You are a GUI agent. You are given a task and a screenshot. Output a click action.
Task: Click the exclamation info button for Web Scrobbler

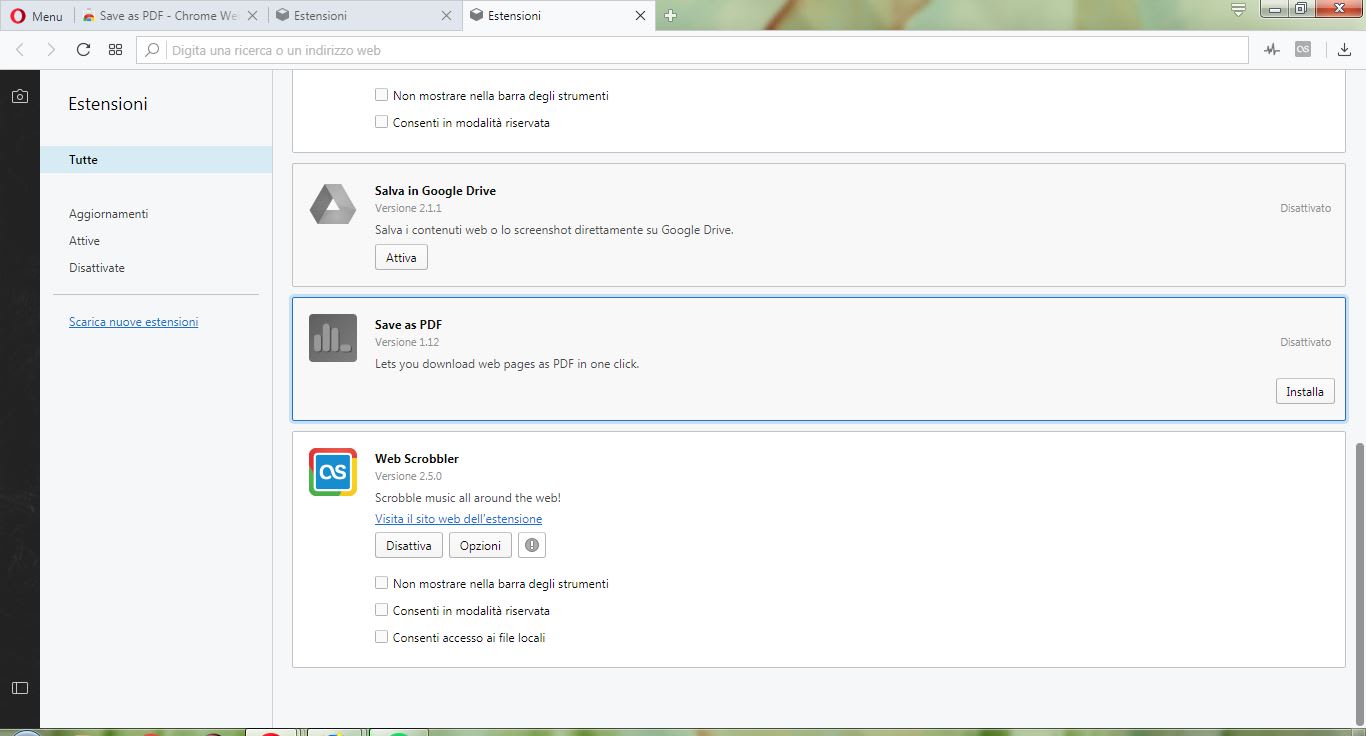pos(532,545)
